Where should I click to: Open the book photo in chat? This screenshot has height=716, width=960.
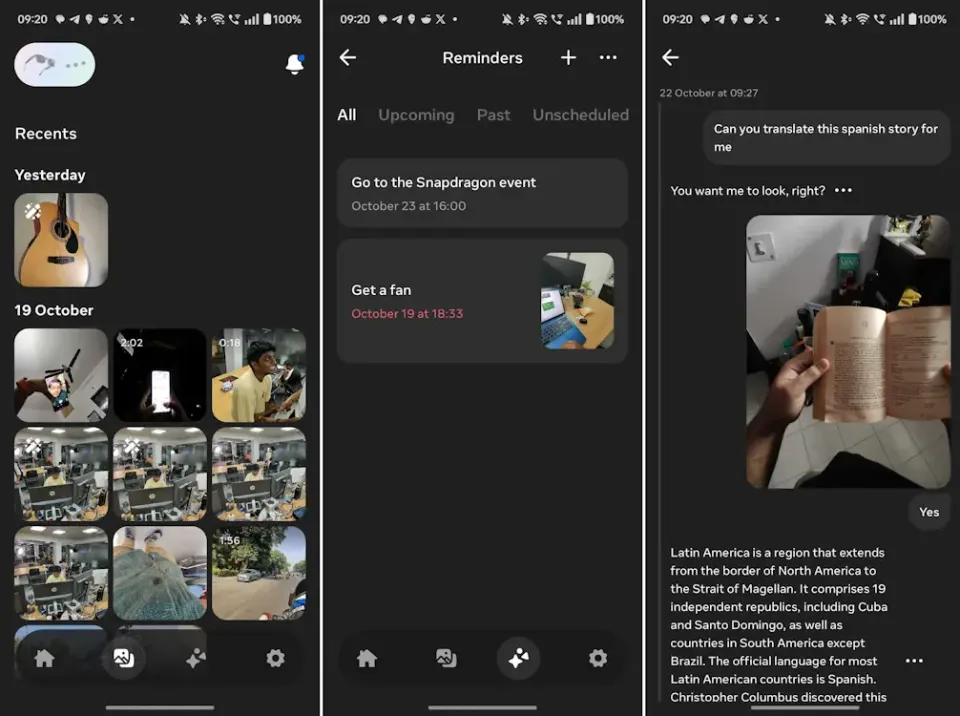tap(848, 351)
